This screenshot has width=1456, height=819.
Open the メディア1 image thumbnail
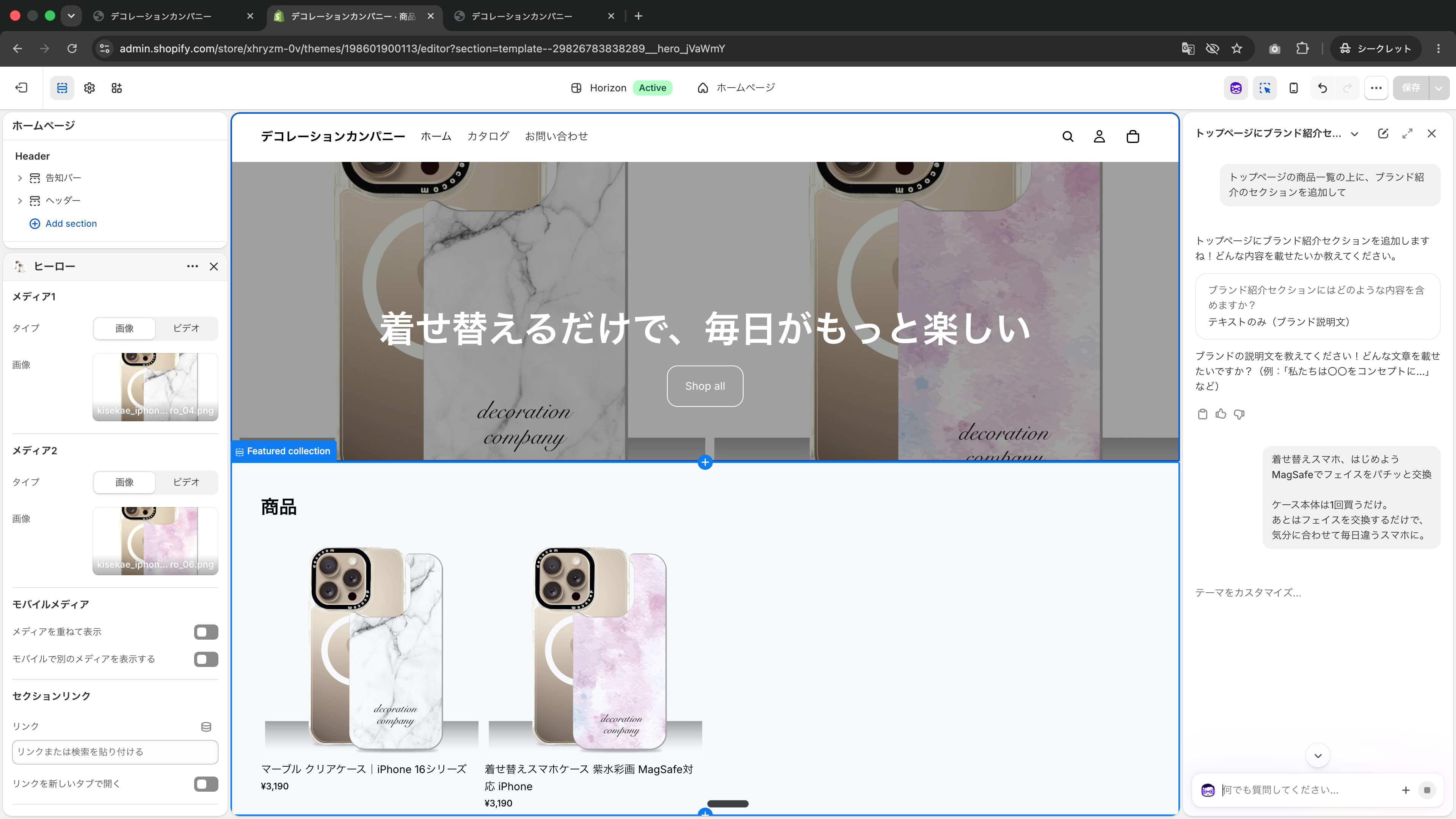[x=155, y=387]
